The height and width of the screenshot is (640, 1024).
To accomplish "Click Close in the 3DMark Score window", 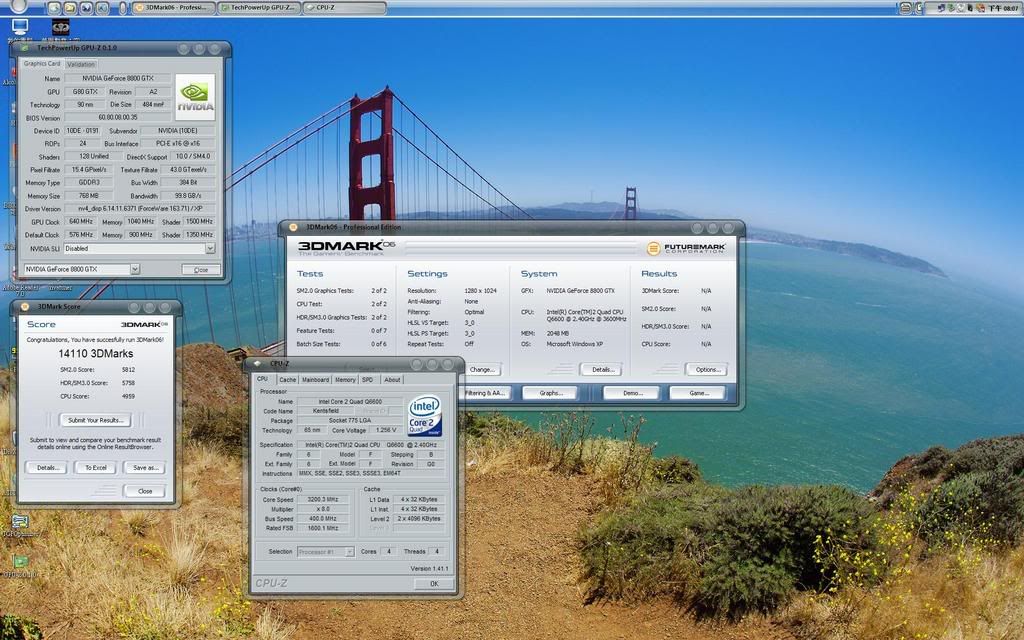I will coord(145,491).
